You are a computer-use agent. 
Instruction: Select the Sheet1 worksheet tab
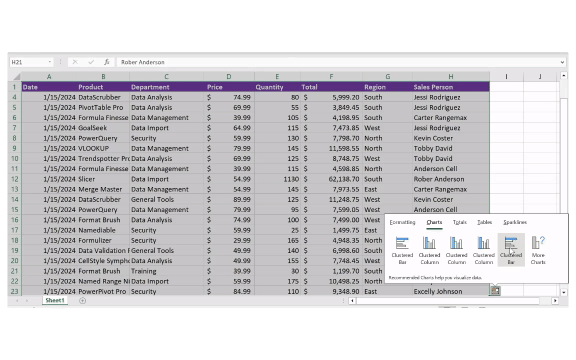[x=55, y=300]
